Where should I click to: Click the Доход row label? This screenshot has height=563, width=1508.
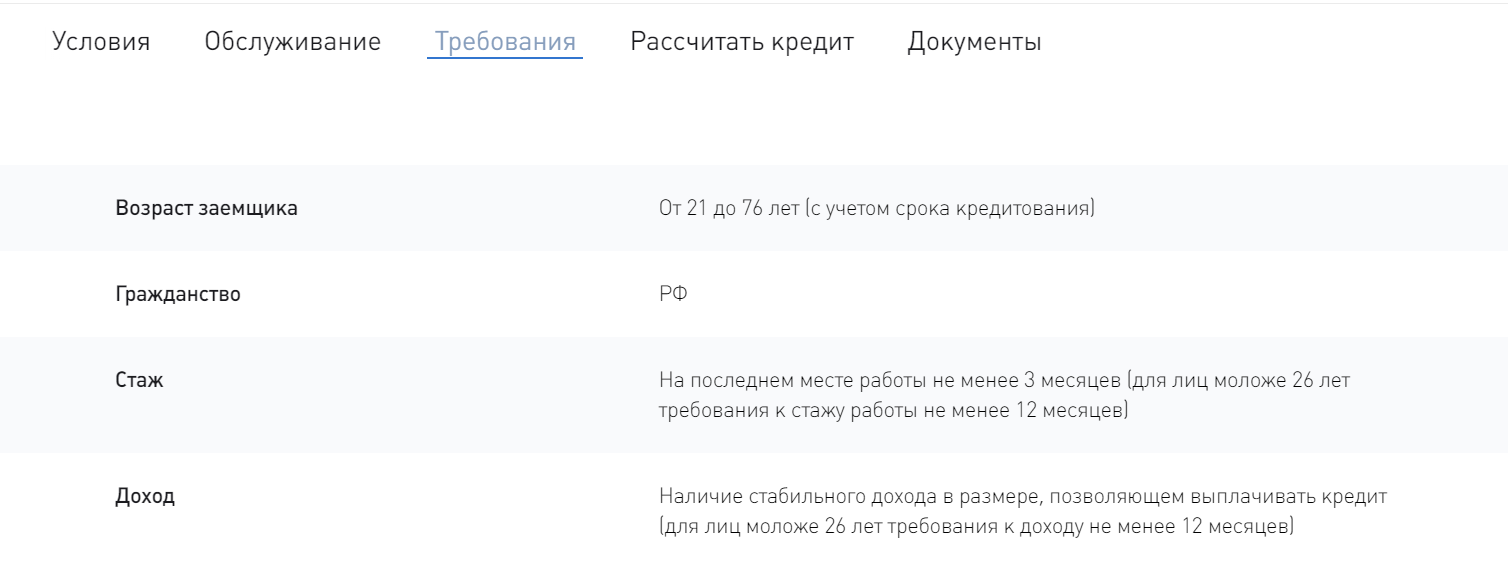tap(145, 497)
